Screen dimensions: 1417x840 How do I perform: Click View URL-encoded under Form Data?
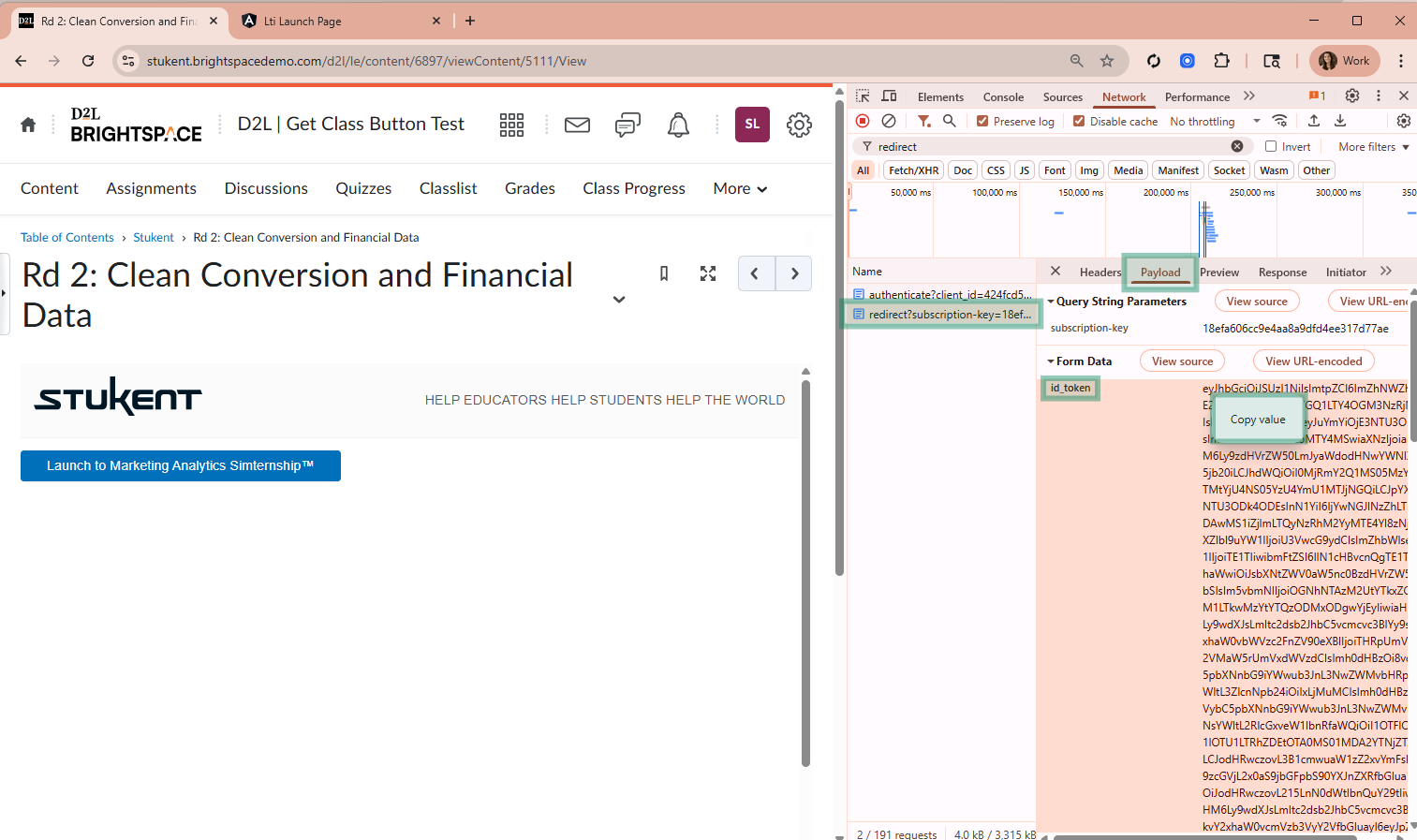tap(1314, 361)
